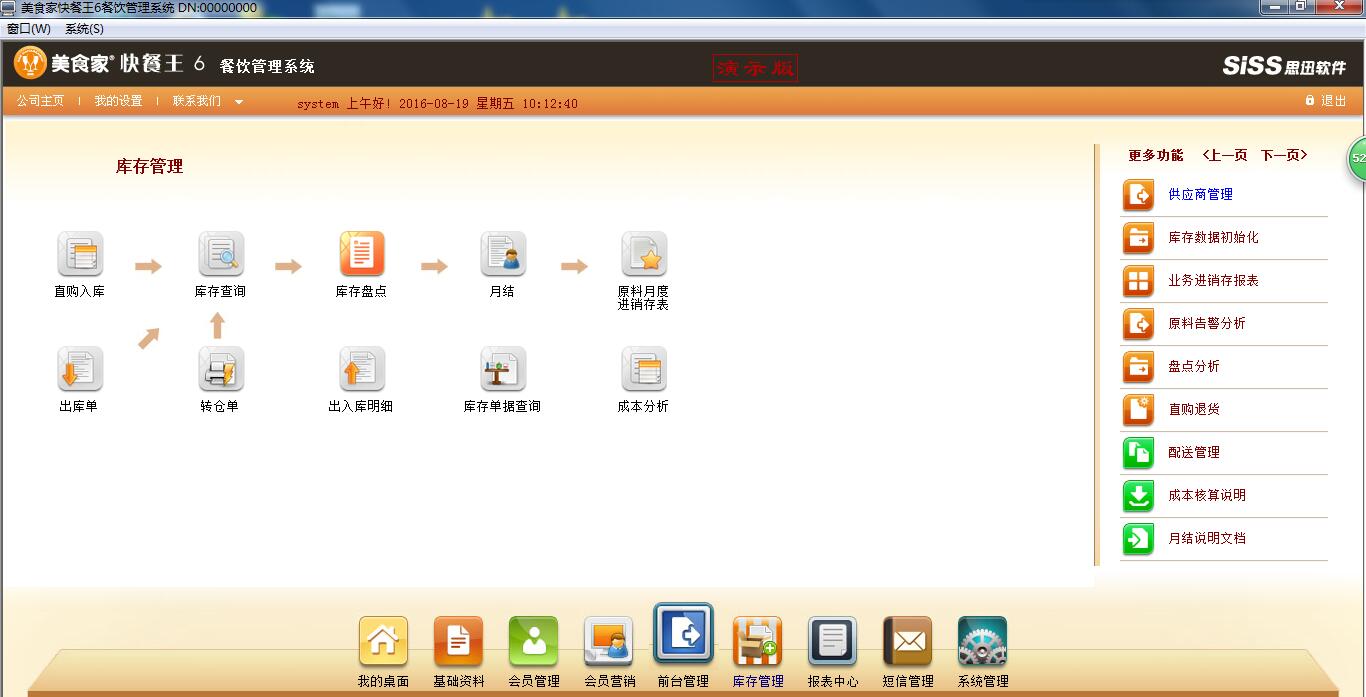Open the 出入库明细 details icon
This screenshot has width=1366, height=697.
coord(362,369)
